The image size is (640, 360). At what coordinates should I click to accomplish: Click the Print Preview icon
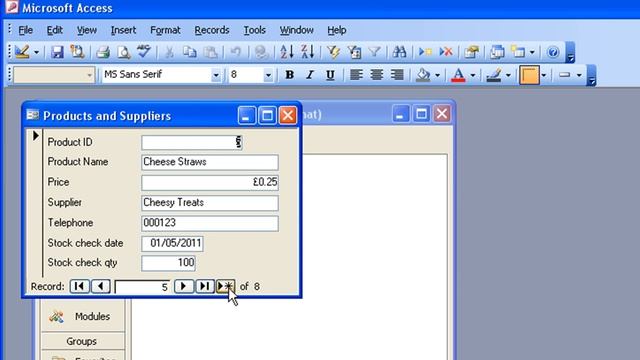tap(123, 52)
